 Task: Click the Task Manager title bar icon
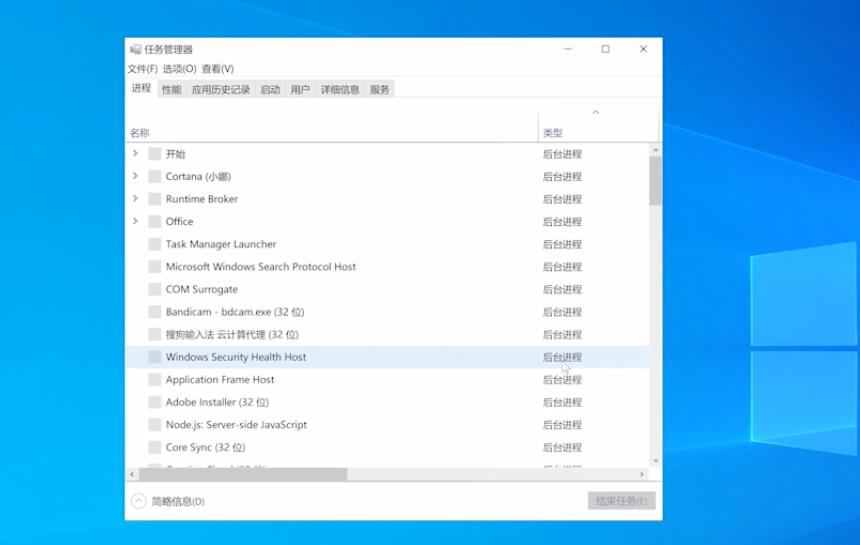point(135,49)
